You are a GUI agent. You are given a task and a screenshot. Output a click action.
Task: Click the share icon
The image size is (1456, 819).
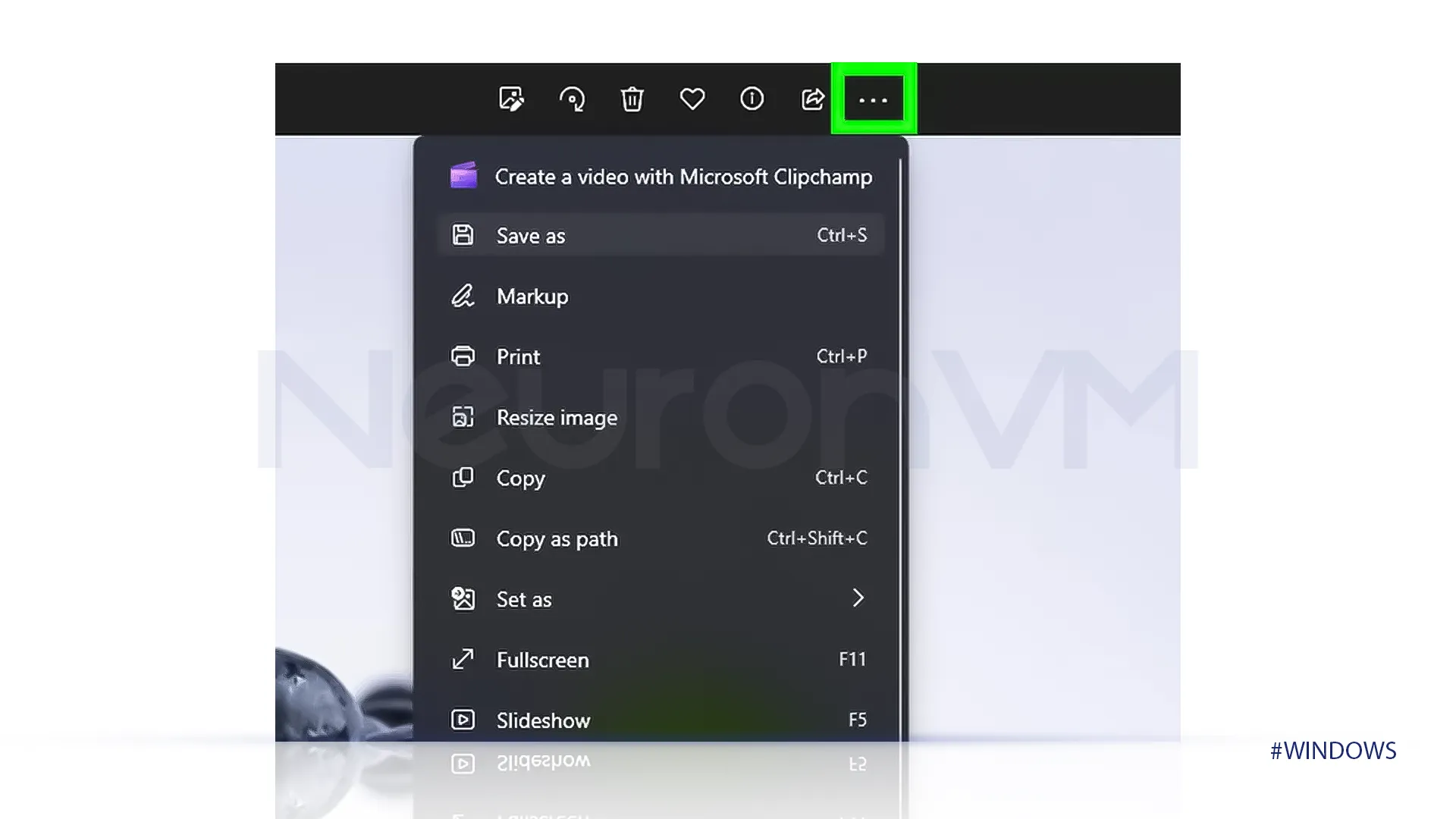click(x=812, y=99)
